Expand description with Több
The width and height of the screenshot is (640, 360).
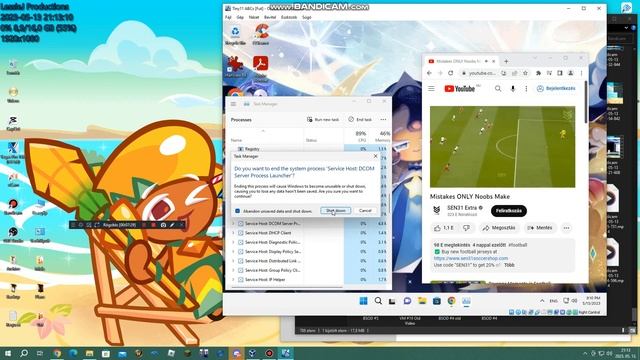(x=509, y=265)
